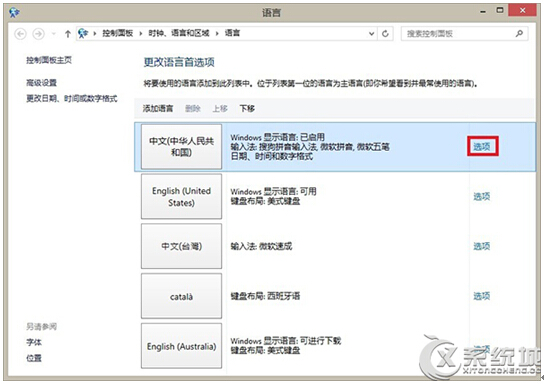Select the català language tile
Viewport: 544px width, 384px height.
click(x=181, y=296)
